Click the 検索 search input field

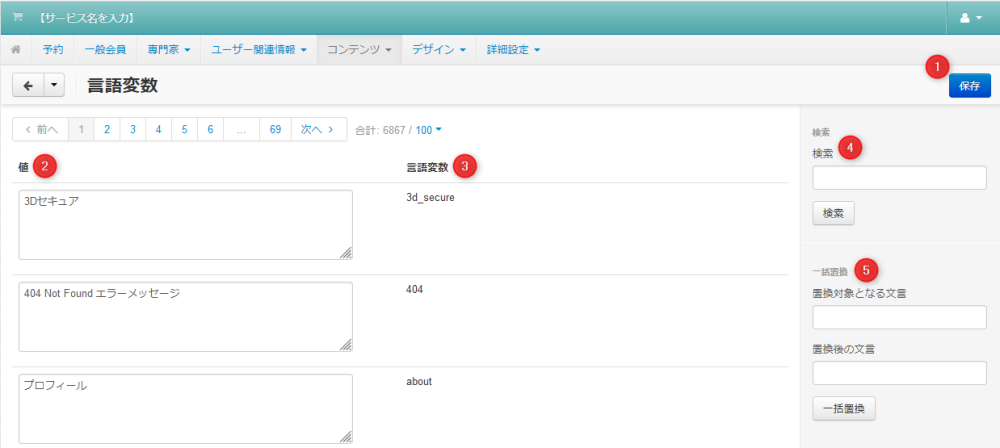tap(899, 177)
